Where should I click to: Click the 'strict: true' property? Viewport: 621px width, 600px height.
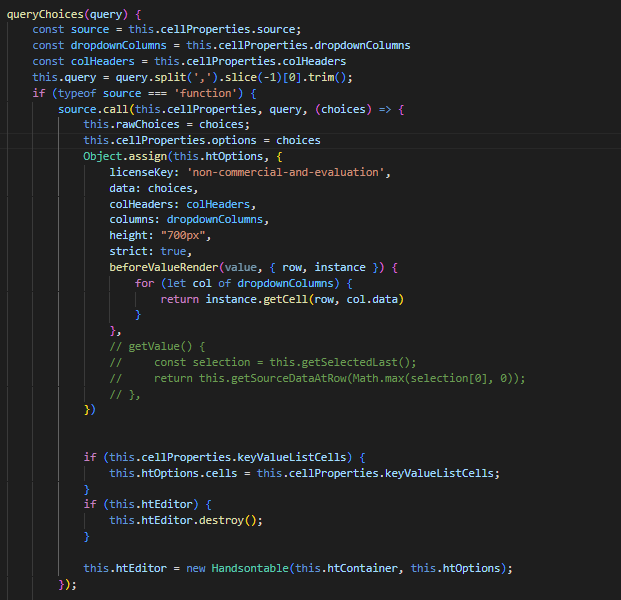pyautogui.click(x=148, y=251)
